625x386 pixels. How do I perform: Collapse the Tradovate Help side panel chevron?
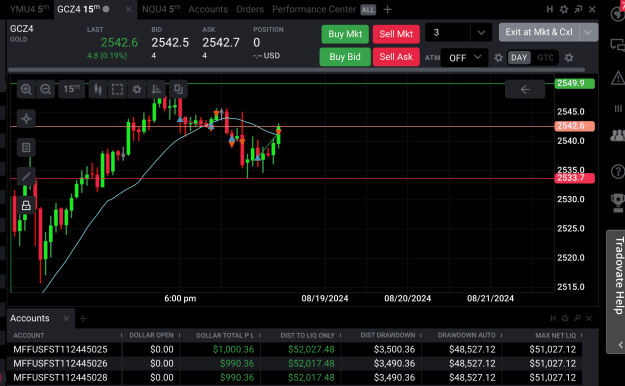pyautogui.click(x=621, y=345)
